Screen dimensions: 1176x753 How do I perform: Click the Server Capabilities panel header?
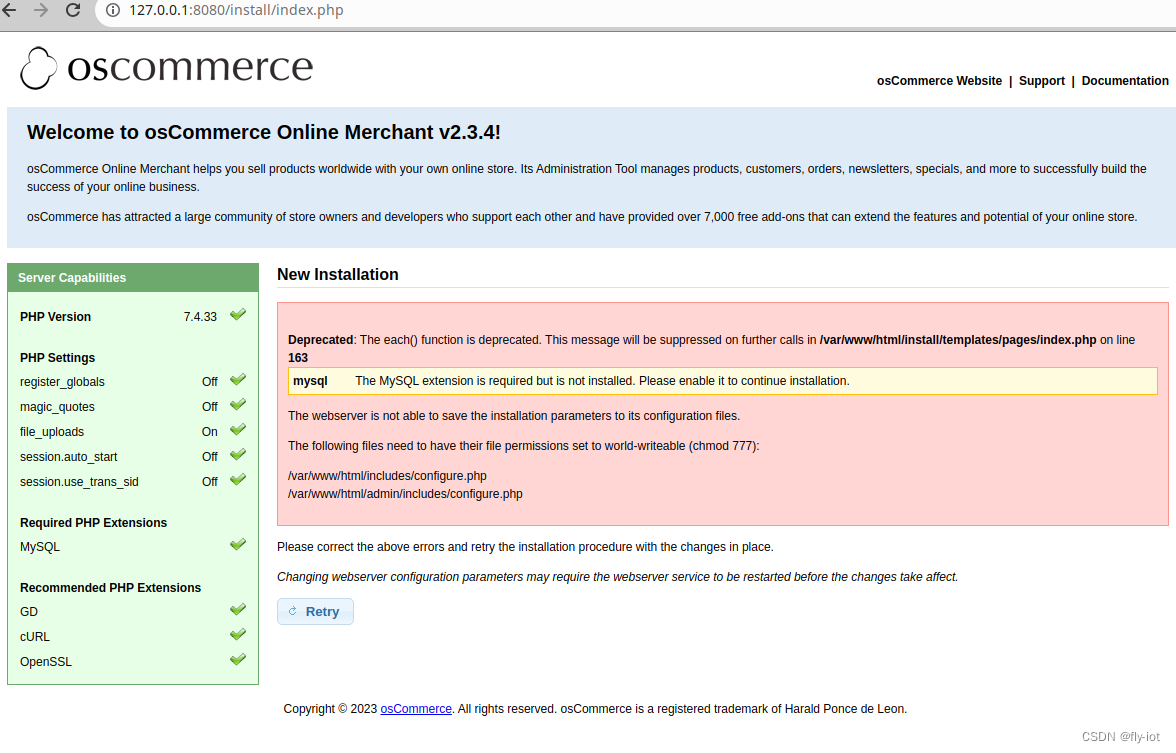(133, 278)
